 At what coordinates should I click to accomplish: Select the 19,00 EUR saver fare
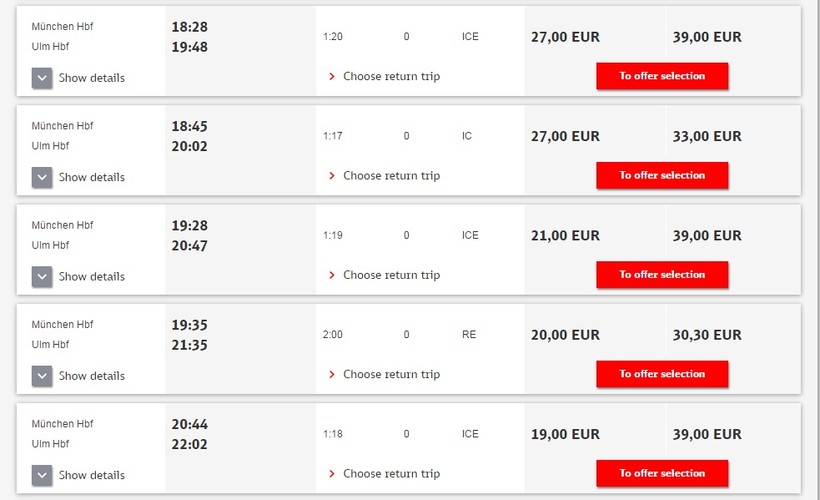(565, 434)
